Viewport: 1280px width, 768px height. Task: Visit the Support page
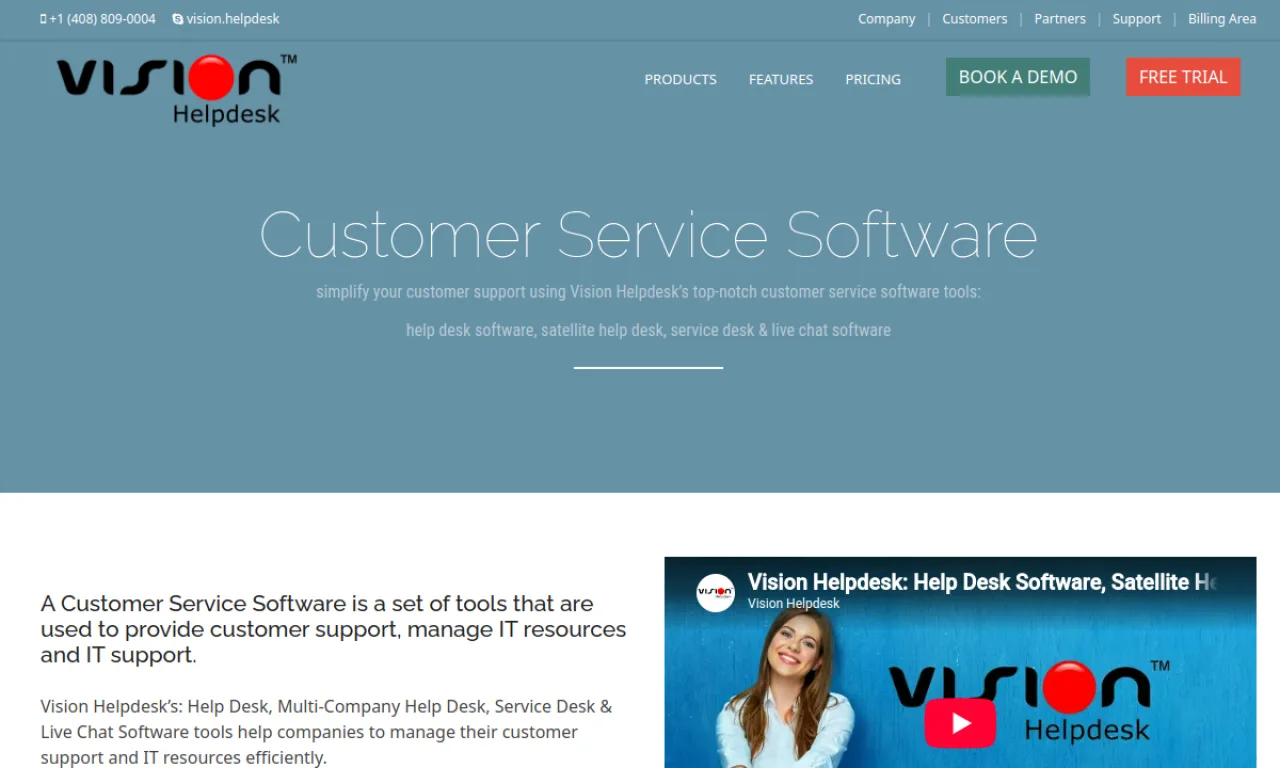[1137, 19]
